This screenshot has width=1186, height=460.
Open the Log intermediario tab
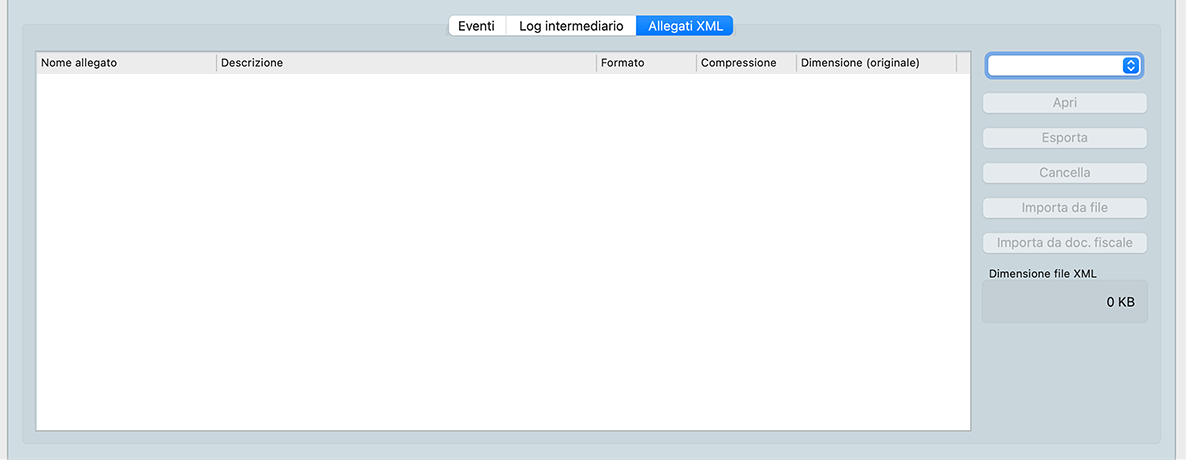click(x=571, y=26)
